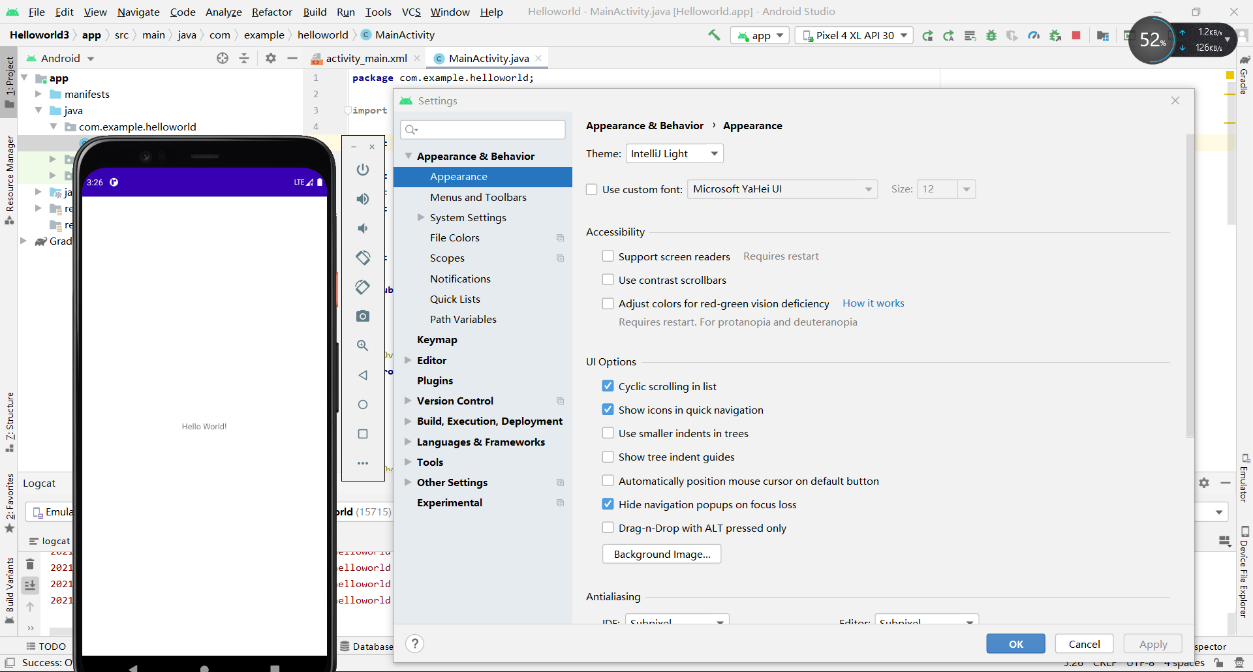Click the Background Image... button
Image resolution: width=1253 pixels, height=672 pixels.
coord(662,554)
